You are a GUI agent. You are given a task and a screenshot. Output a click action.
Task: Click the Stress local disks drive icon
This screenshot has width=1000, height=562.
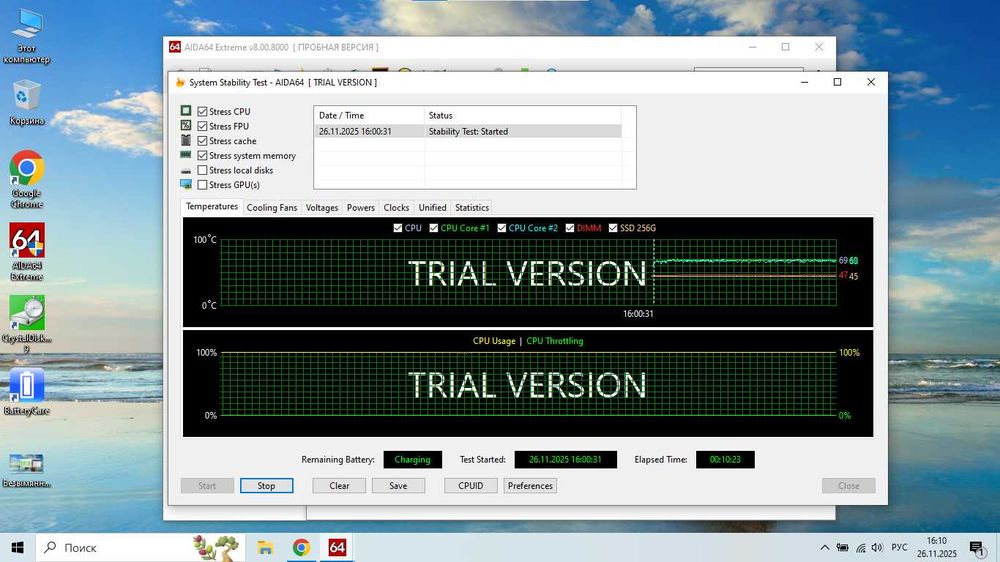coord(186,170)
